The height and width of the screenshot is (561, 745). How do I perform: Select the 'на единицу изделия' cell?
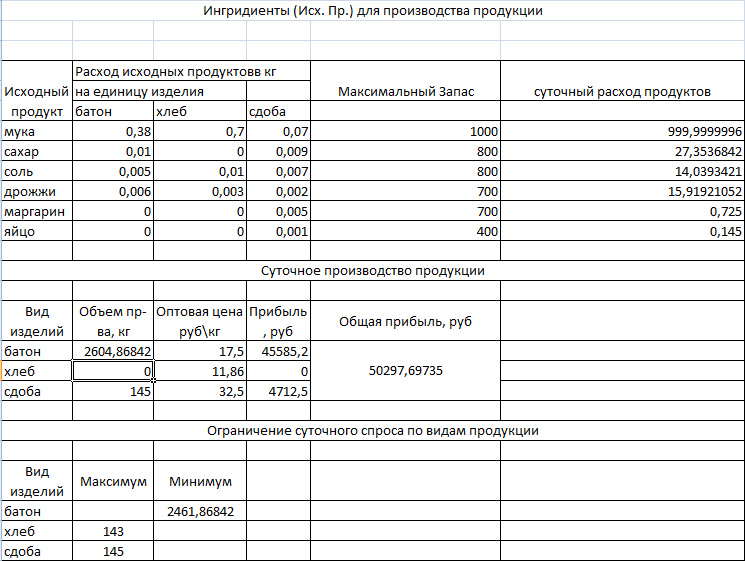[x=160, y=91]
